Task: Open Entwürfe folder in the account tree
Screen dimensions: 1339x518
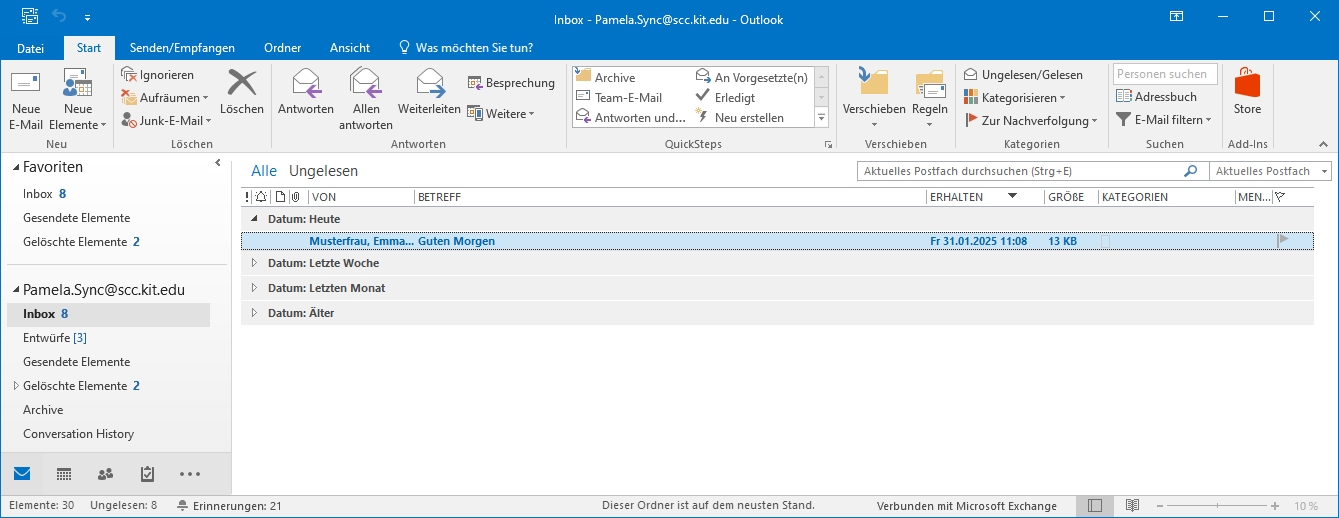Action: tap(109, 338)
